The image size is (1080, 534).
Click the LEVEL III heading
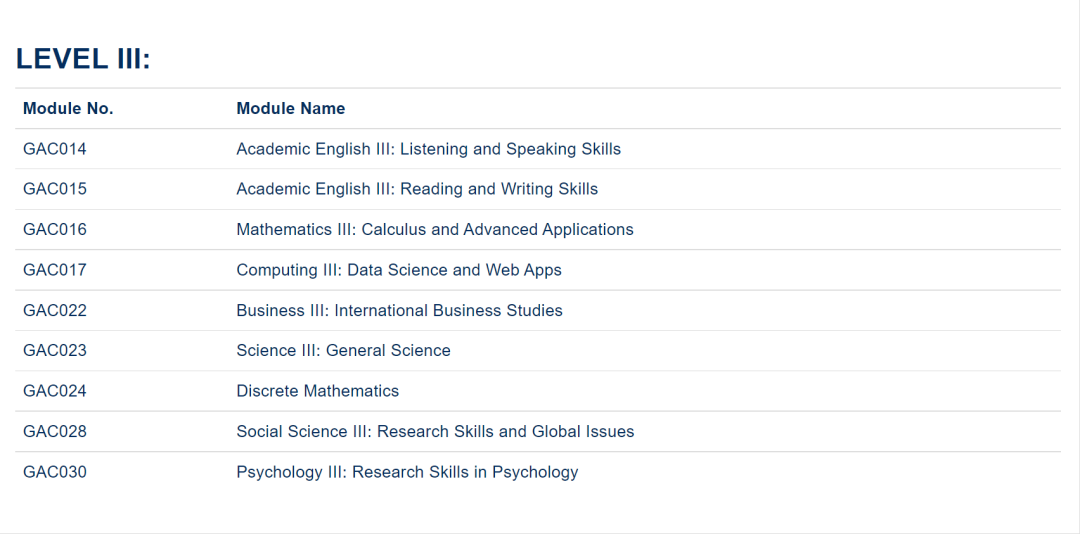[83, 59]
